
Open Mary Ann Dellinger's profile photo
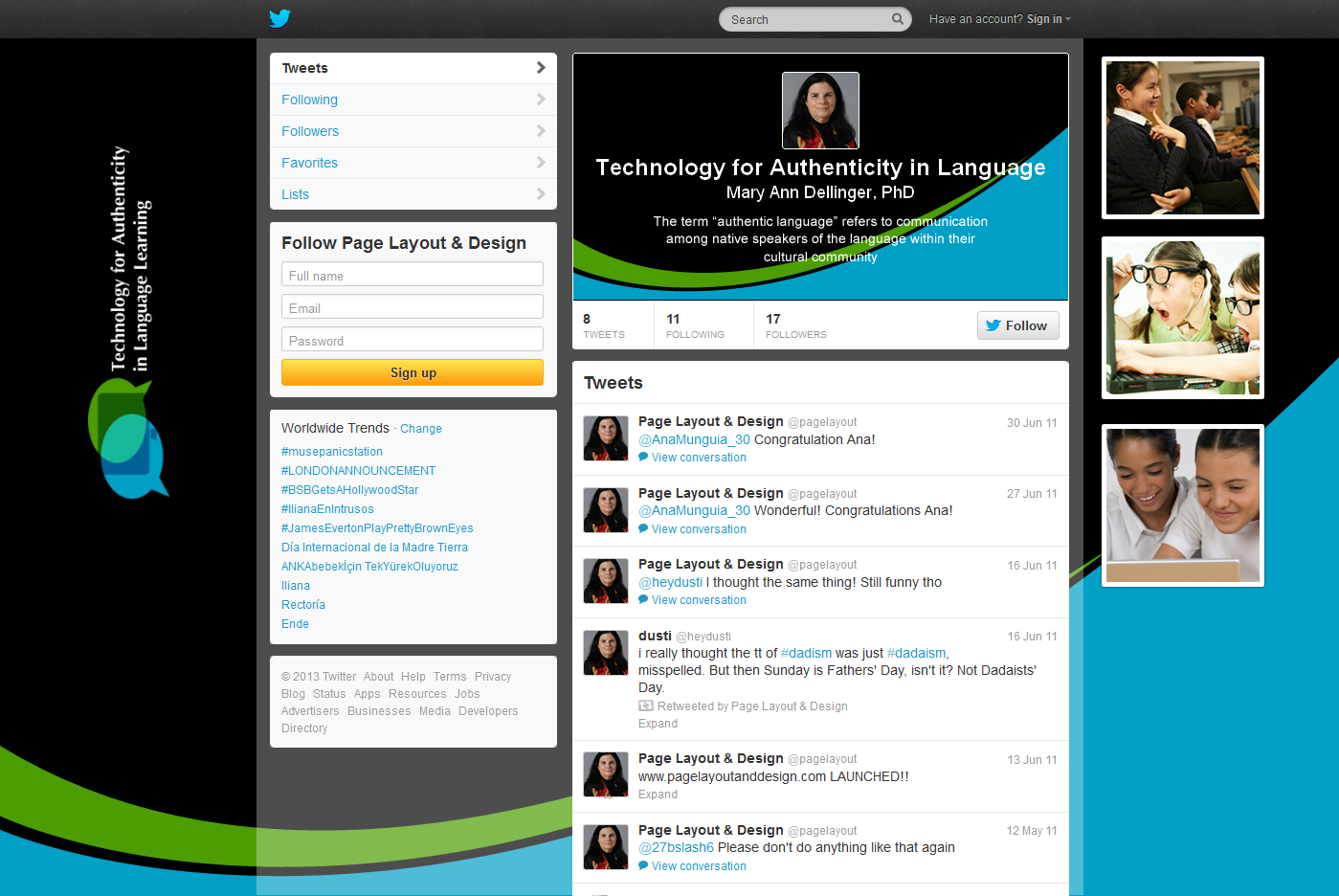pyautogui.click(x=820, y=110)
